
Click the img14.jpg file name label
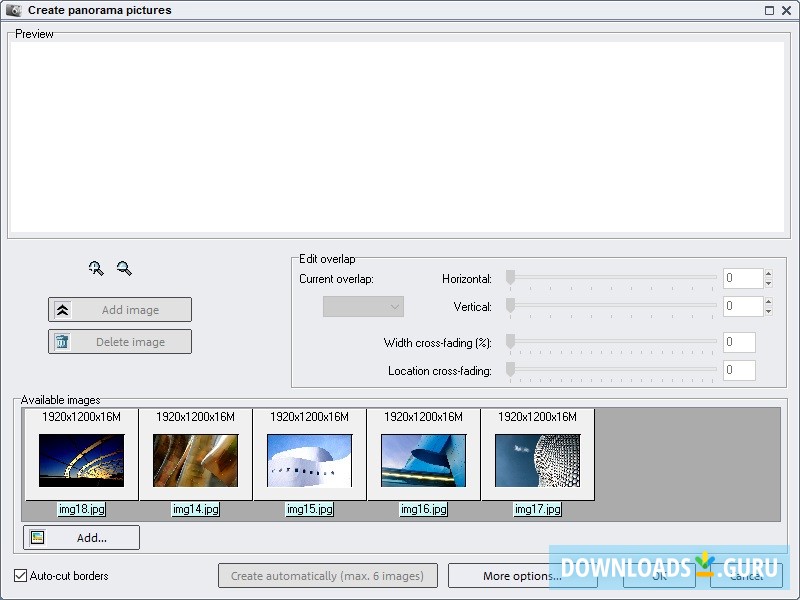pyautogui.click(x=196, y=509)
